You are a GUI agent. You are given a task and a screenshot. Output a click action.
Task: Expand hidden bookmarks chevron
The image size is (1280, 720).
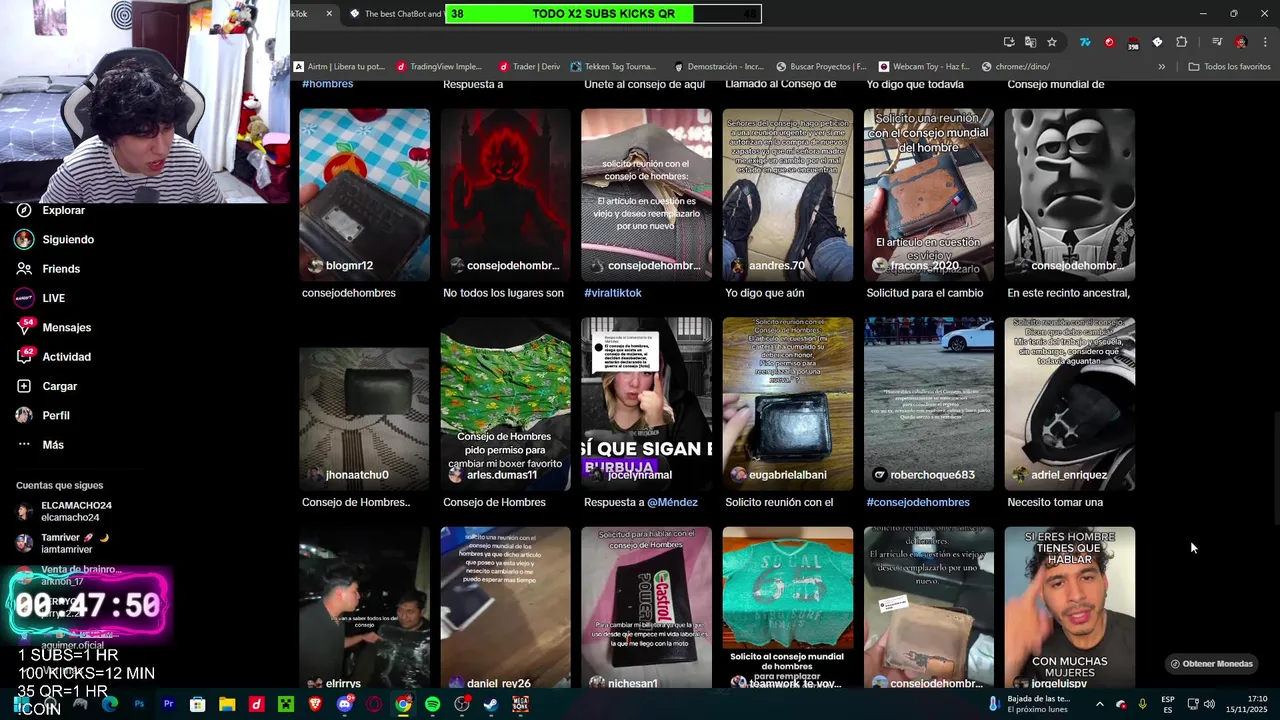click(1161, 67)
